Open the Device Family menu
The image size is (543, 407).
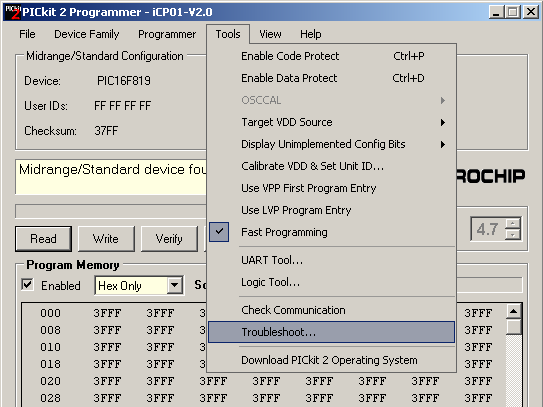87,34
